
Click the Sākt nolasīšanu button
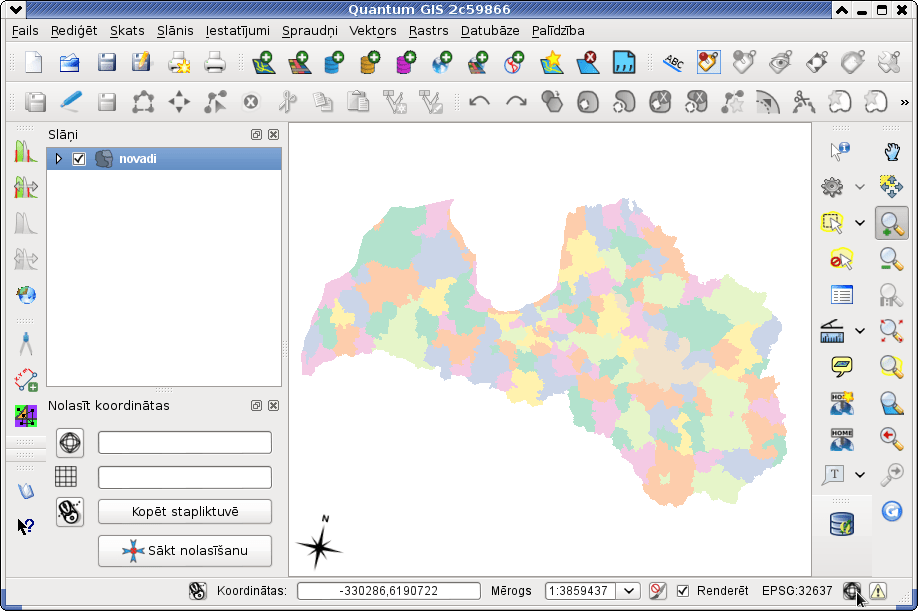tap(185, 551)
